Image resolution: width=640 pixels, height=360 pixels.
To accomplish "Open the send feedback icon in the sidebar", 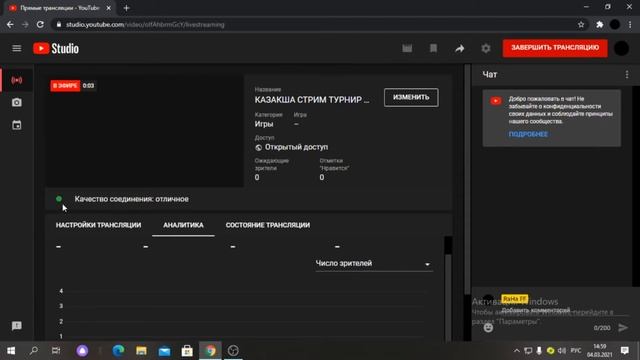I will point(17,326).
